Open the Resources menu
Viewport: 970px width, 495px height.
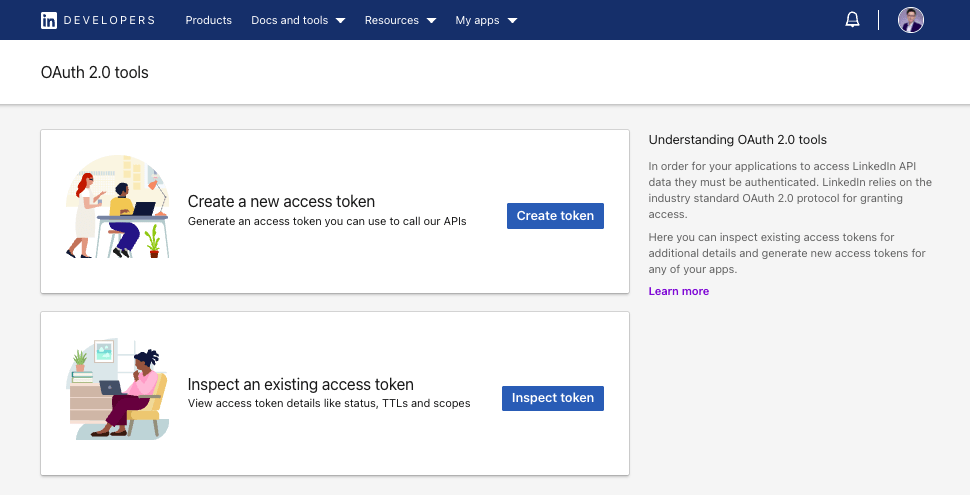coord(400,20)
